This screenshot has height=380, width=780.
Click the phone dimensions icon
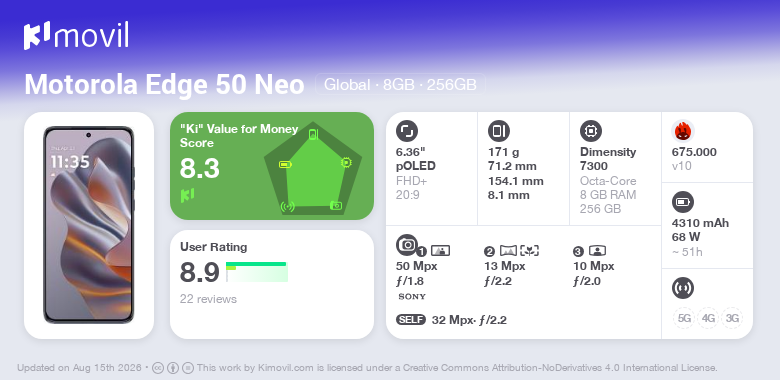tap(499, 131)
